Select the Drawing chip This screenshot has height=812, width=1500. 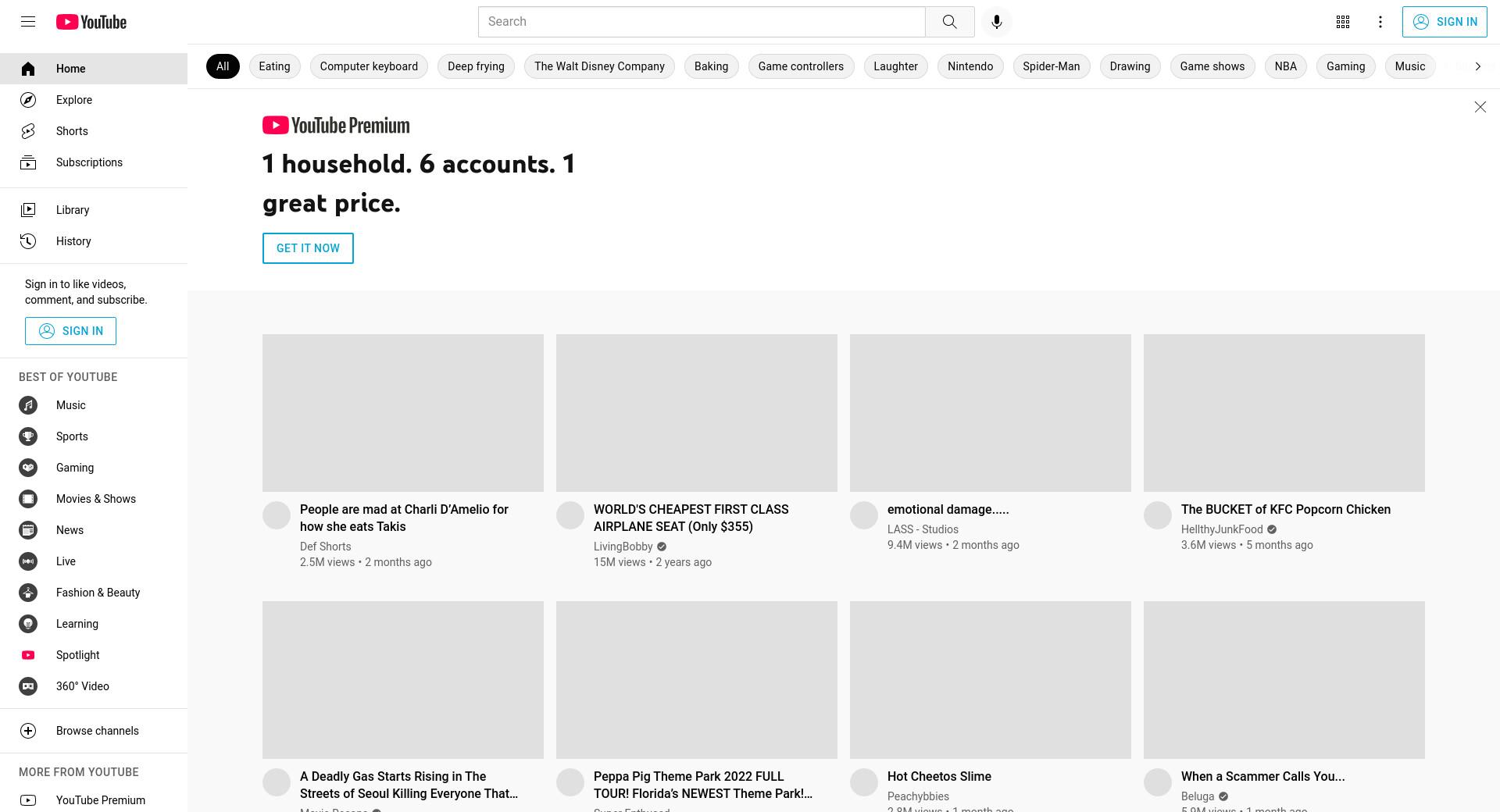point(1130,66)
